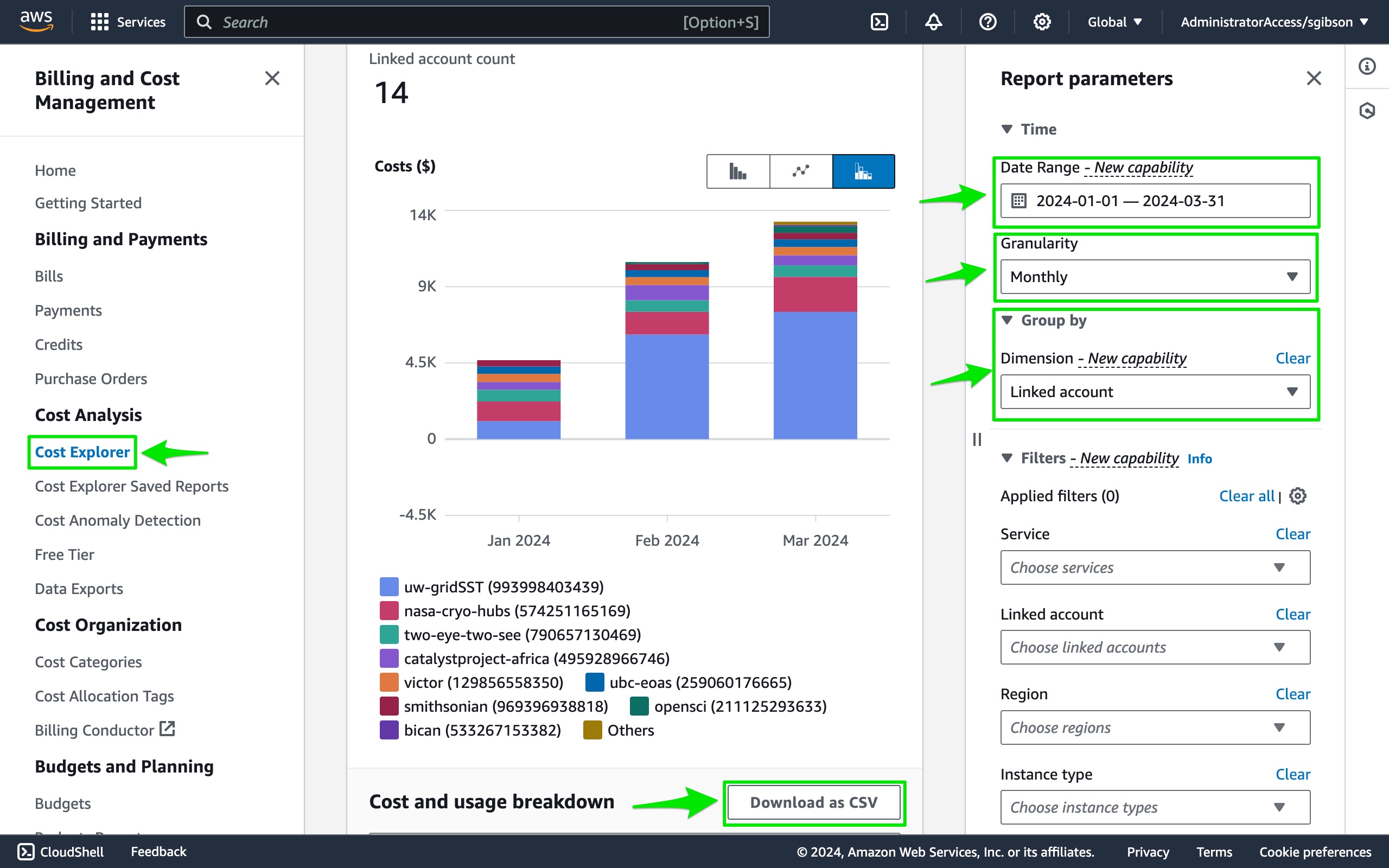Viewport: 1389px width, 868px height.
Task: Click the search field in the AWS header
Action: pos(476,22)
